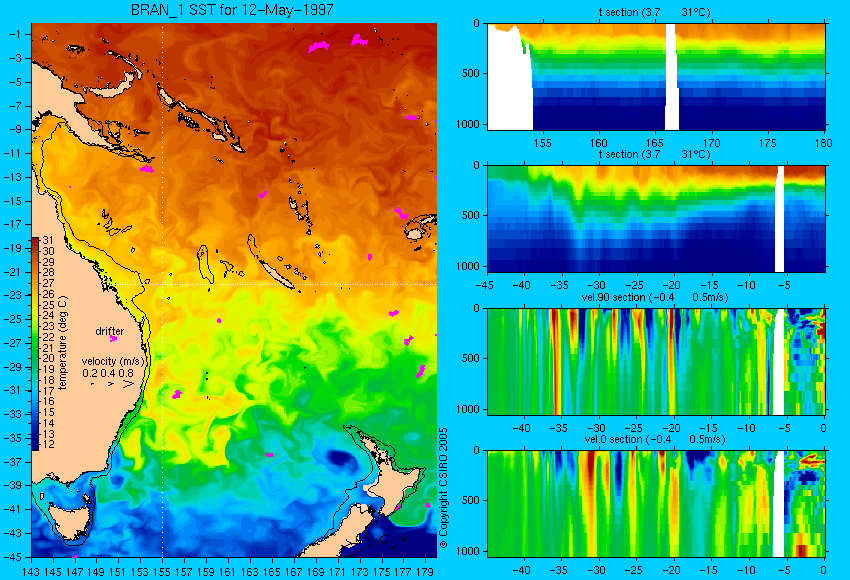Click the colorbar value "12"

click(x=48, y=444)
